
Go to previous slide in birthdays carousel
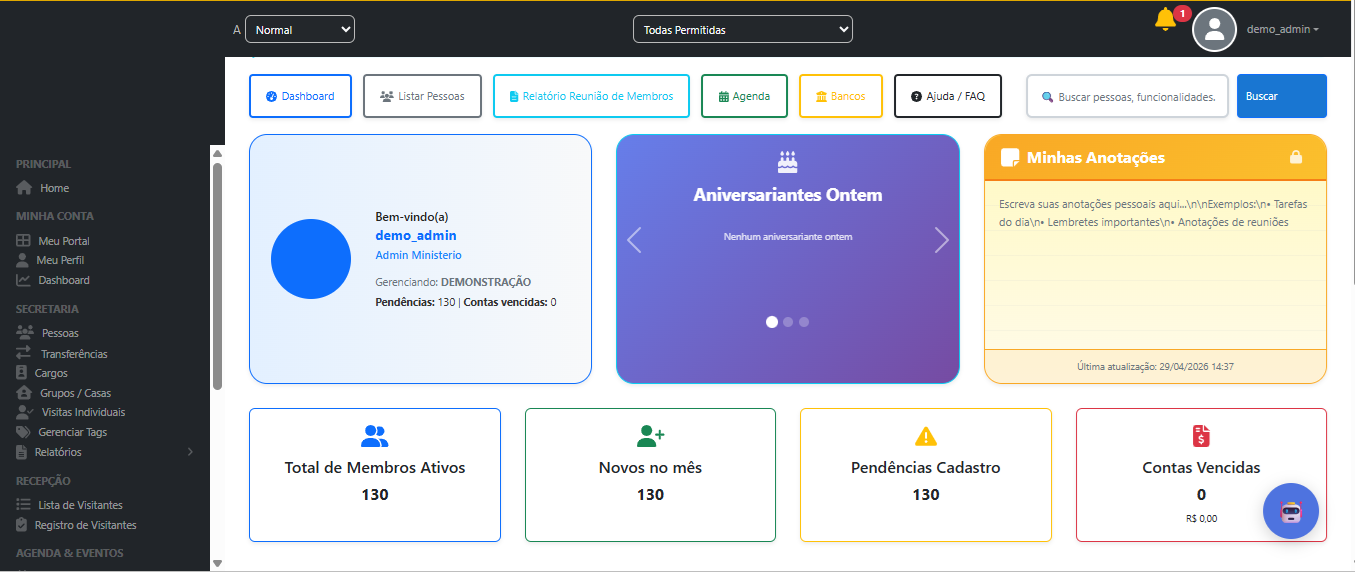pyautogui.click(x=634, y=240)
